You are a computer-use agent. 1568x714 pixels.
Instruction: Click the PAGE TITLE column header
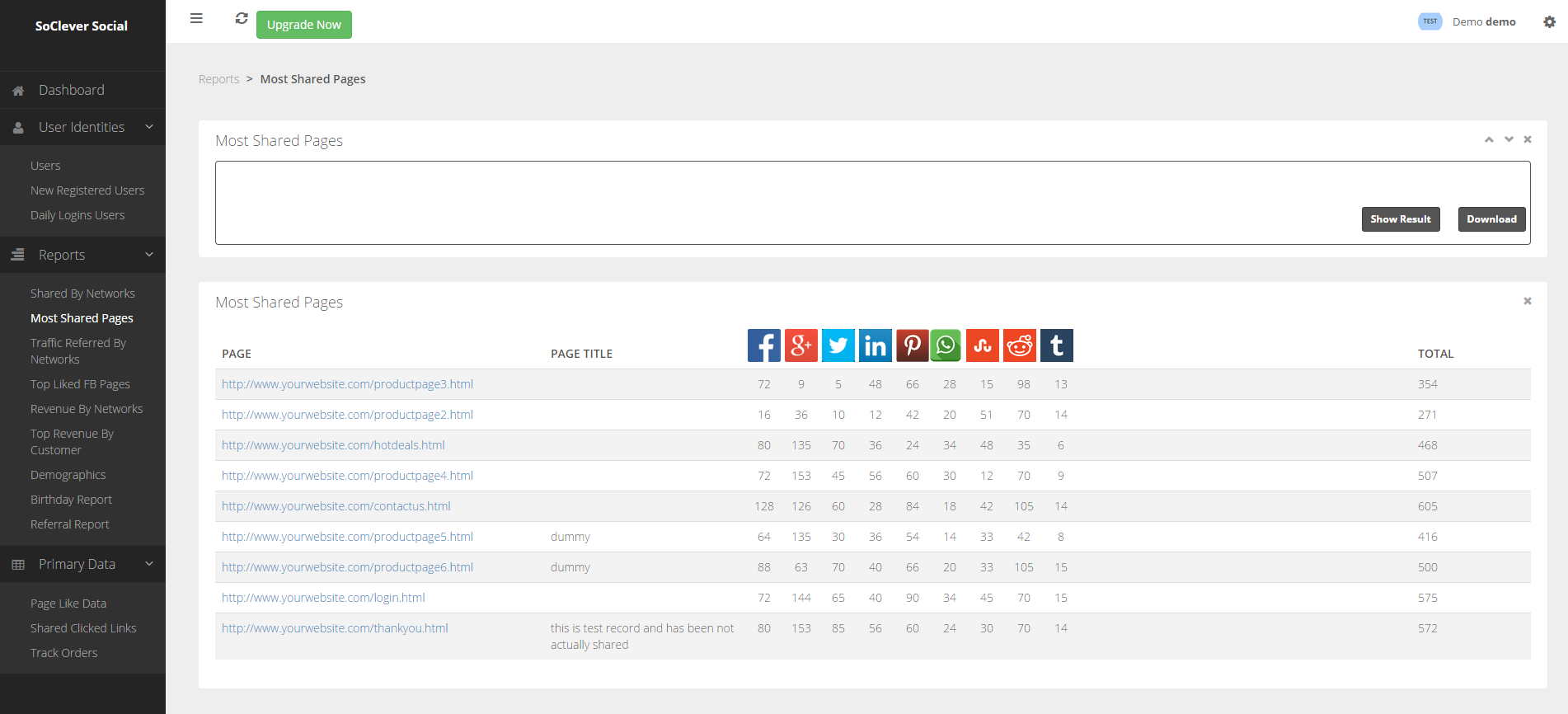581,354
